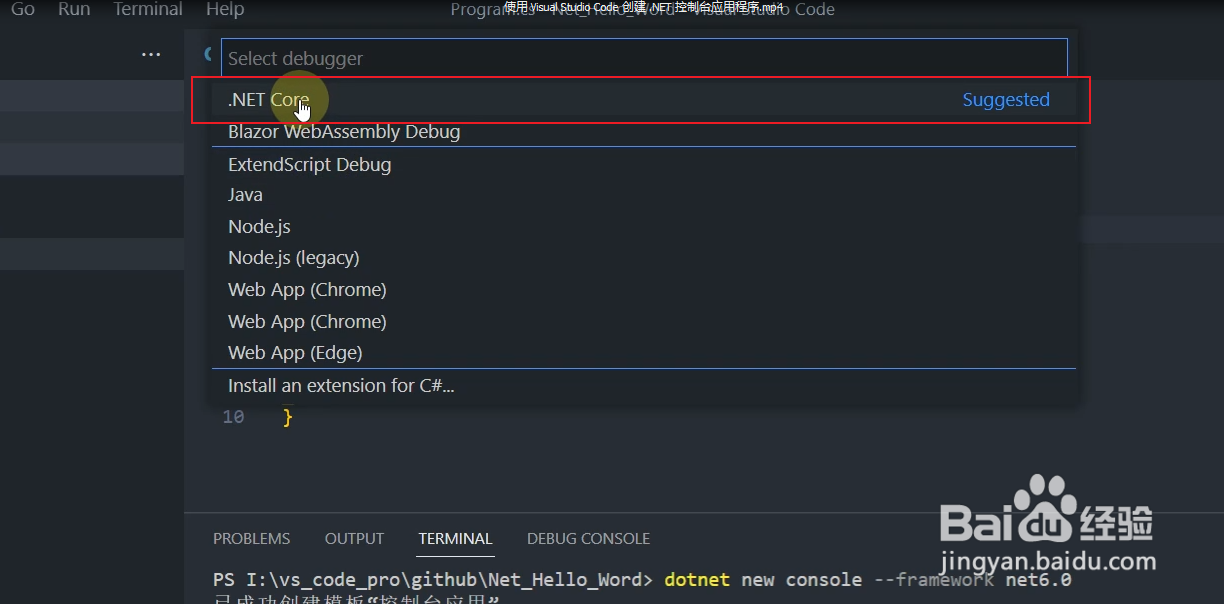1224x604 pixels.
Task: Select the Web App (Edge) debugger
Action: point(644,352)
